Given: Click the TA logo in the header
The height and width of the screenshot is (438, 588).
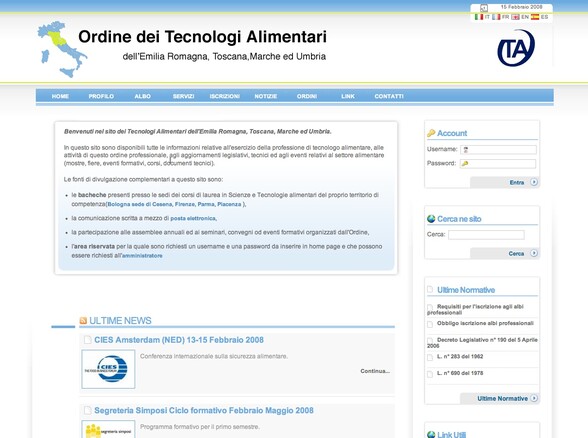Looking at the screenshot, I should click(516, 48).
